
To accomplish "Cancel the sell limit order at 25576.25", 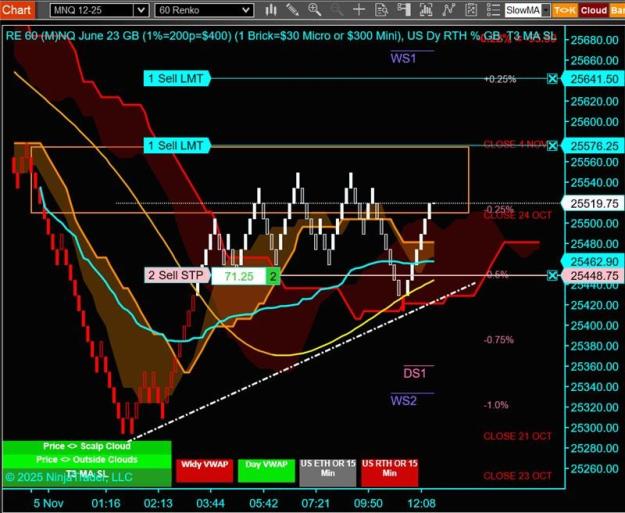I will point(552,146).
